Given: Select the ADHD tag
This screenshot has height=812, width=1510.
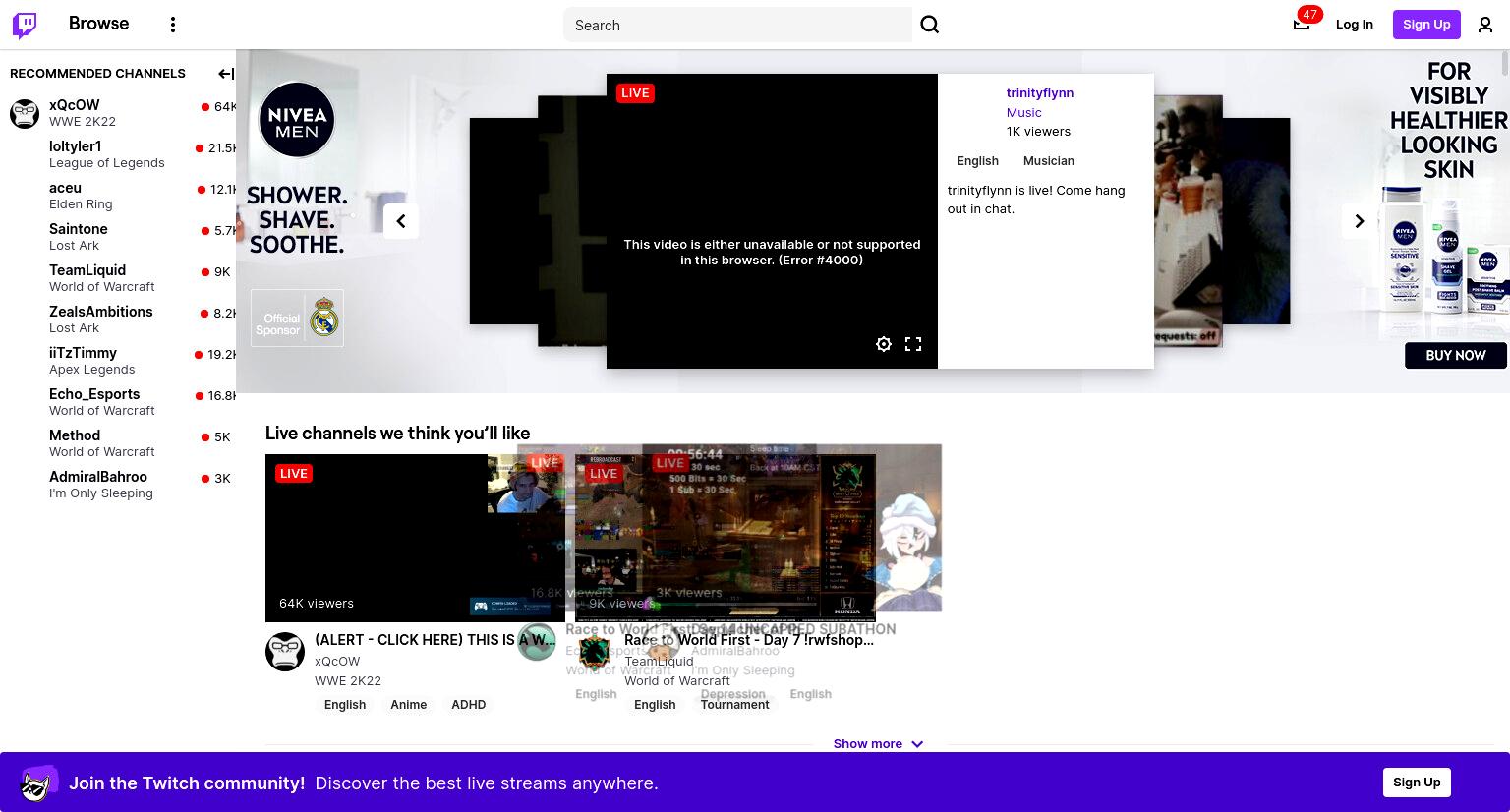Looking at the screenshot, I should 468,705.
